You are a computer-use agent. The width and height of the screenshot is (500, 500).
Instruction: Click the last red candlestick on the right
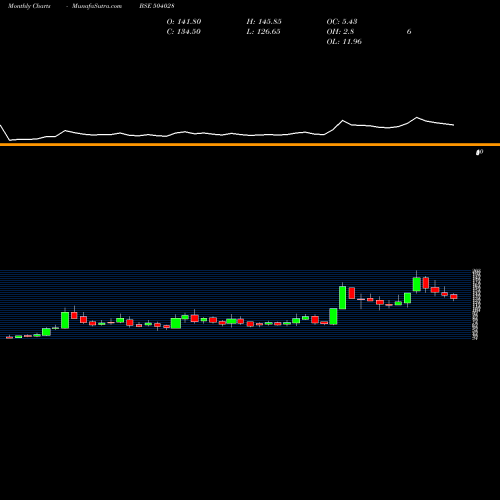click(454, 296)
